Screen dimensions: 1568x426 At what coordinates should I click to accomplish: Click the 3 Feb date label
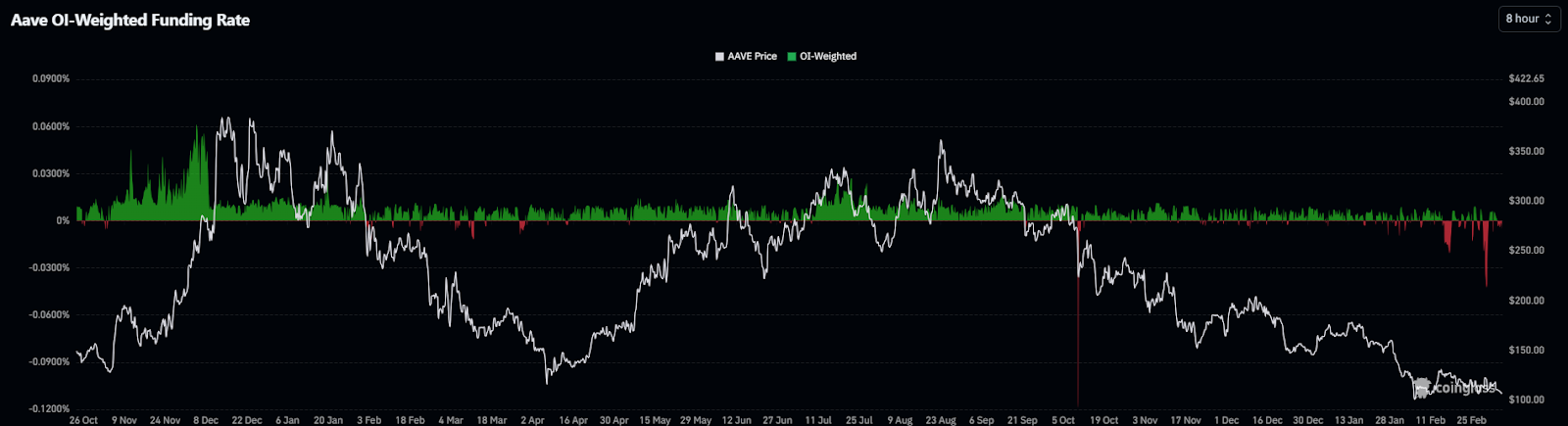tap(368, 420)
